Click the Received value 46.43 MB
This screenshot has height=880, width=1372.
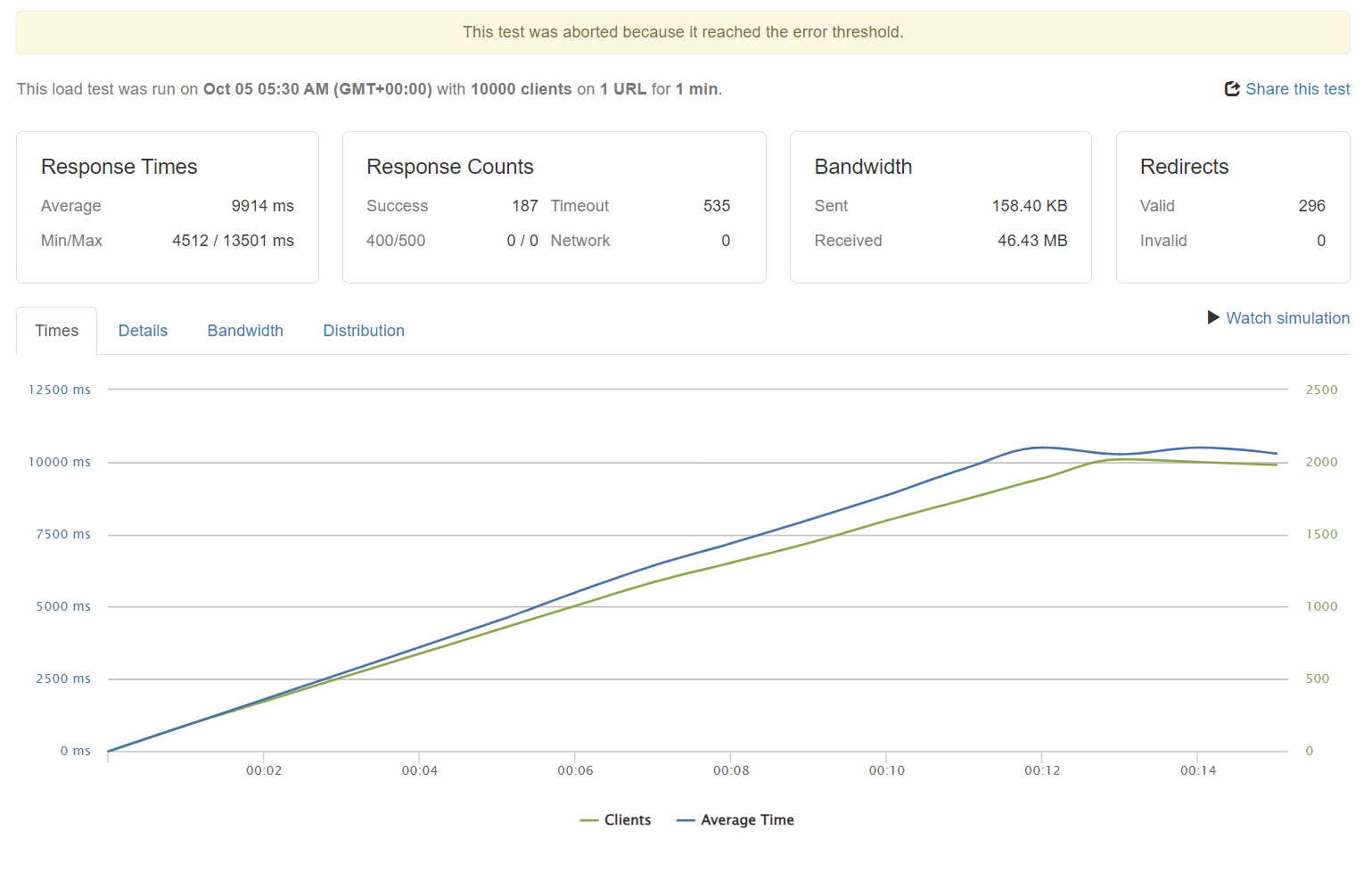click(1032, 241)
